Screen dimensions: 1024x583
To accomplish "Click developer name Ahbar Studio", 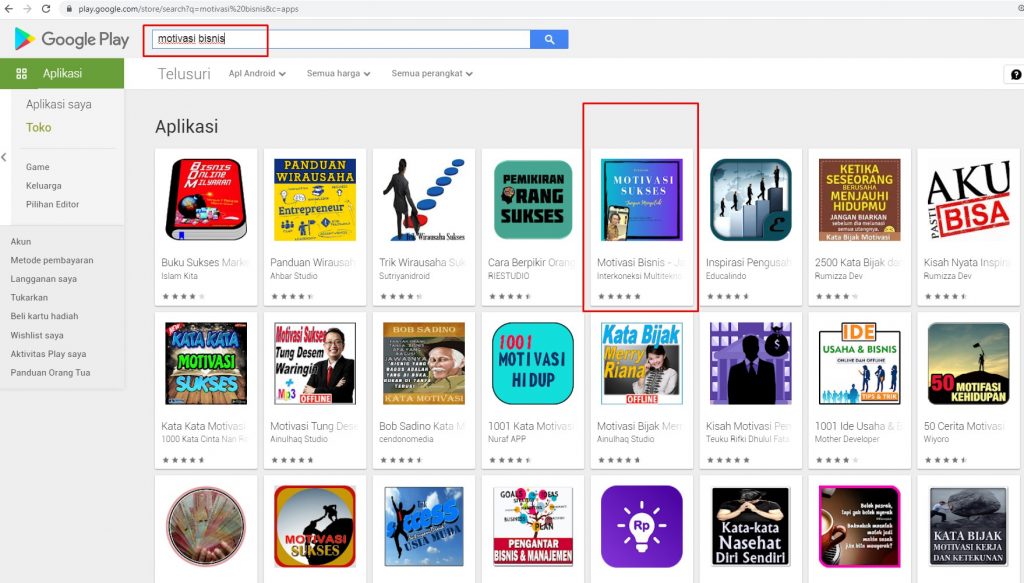I will (294, 276).
